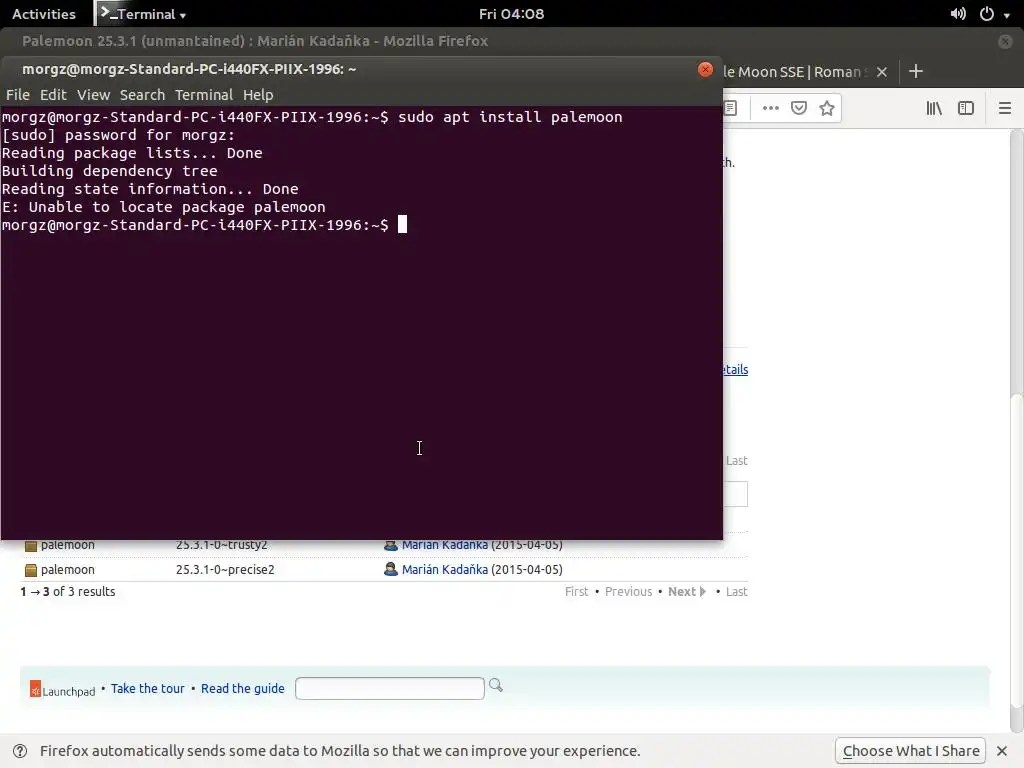The image size is (1024, 768).
Task: Close the terminal window with red button
Action: coord(705,69)
